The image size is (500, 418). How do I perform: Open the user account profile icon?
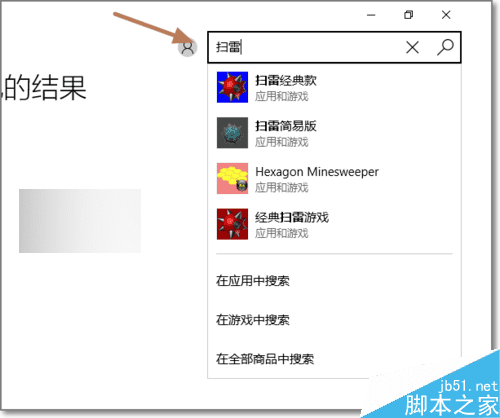[x=188, y=47]
